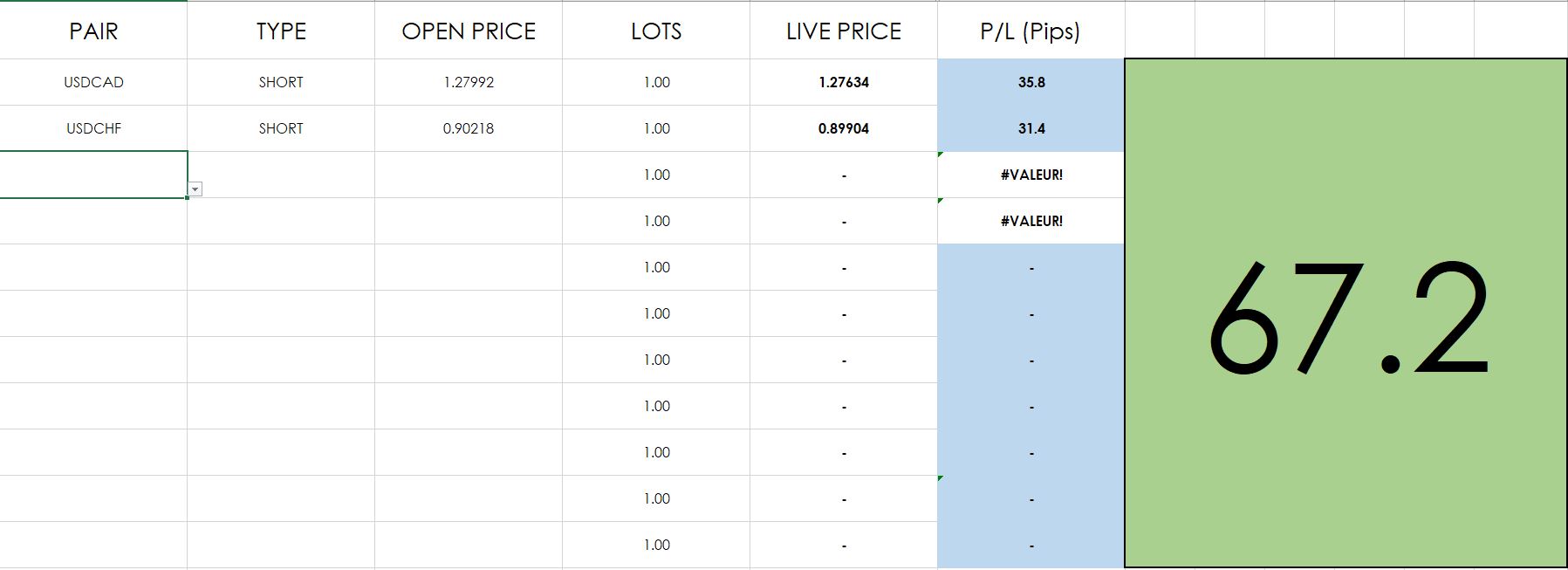Click the LOTS column header cell
The height and width of the screenshot is (570, 1568).
[x=656, y=31]
